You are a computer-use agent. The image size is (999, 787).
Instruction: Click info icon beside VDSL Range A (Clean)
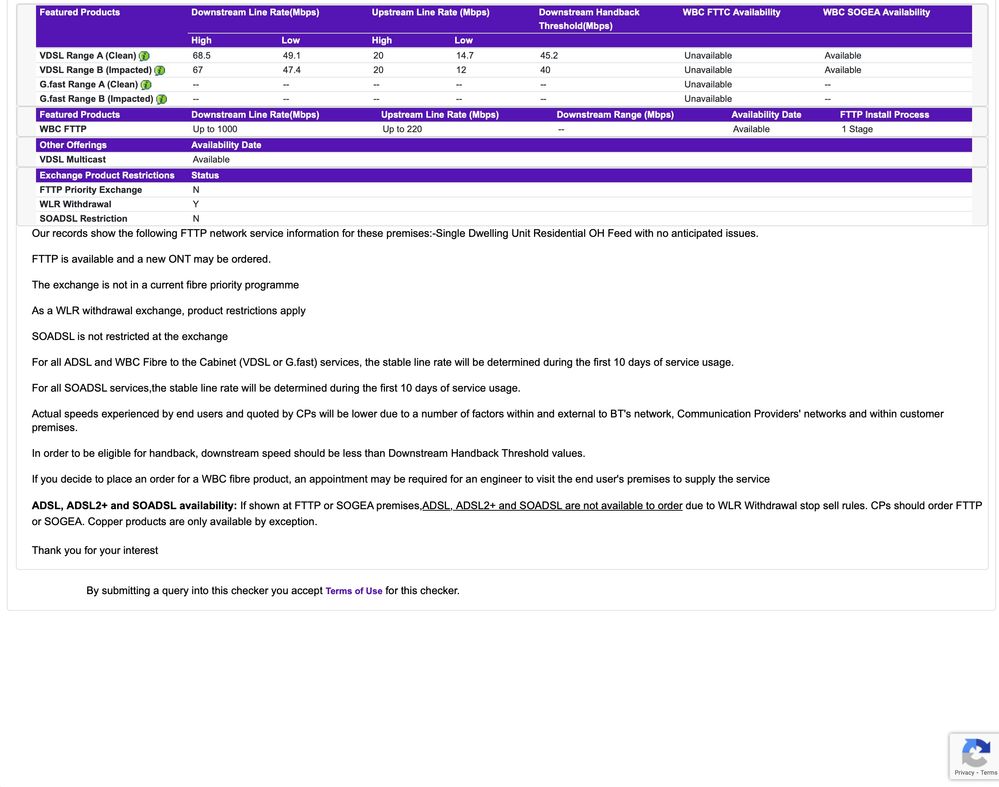pos(145,56)
